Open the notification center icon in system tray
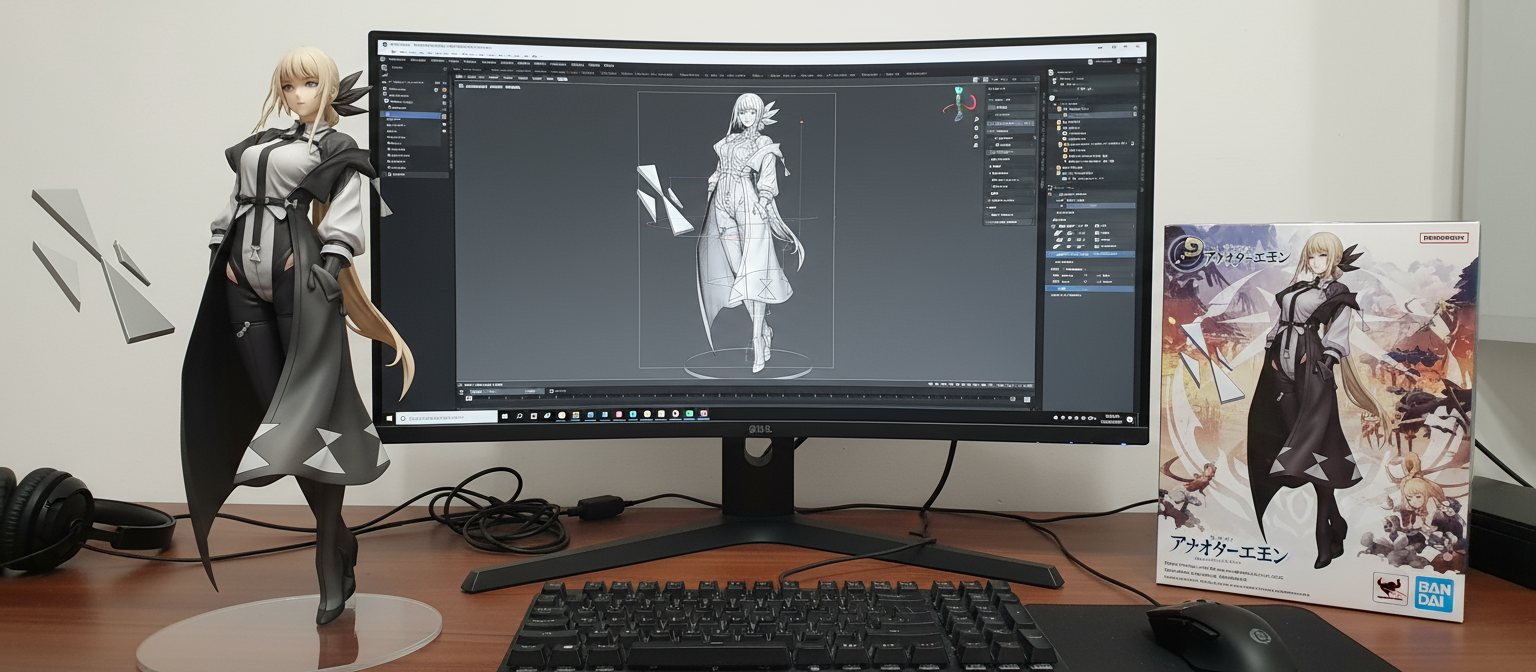 coord(1130,419)
